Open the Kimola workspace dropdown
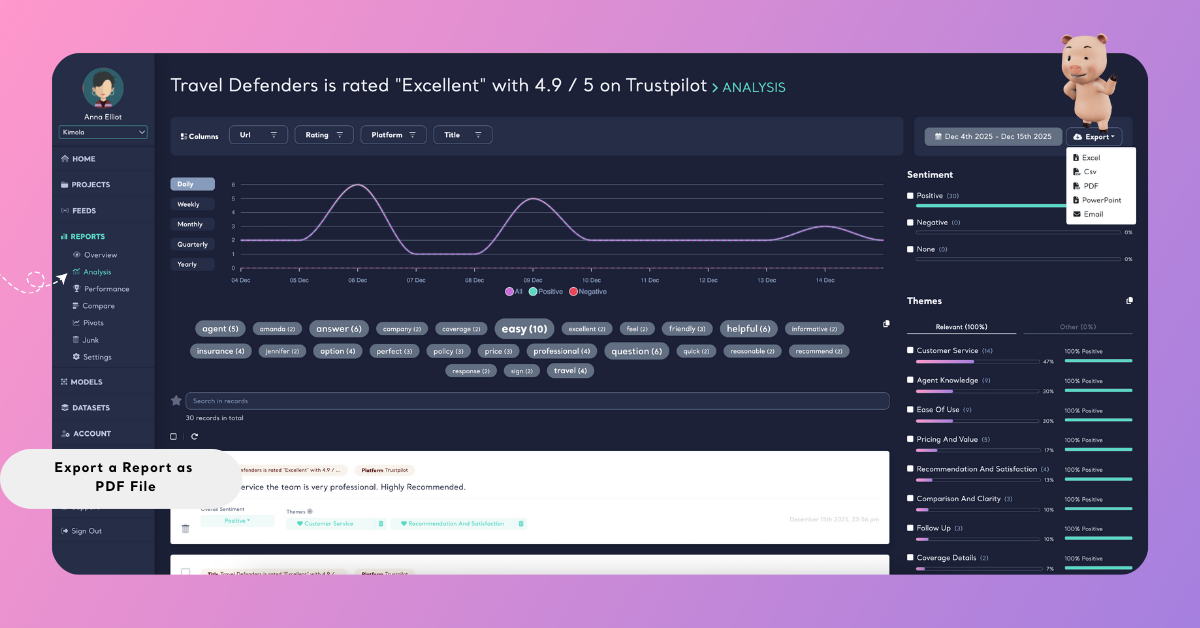Image resolution: width=1200 pixels, height=628 pixels. coord(103,131)
